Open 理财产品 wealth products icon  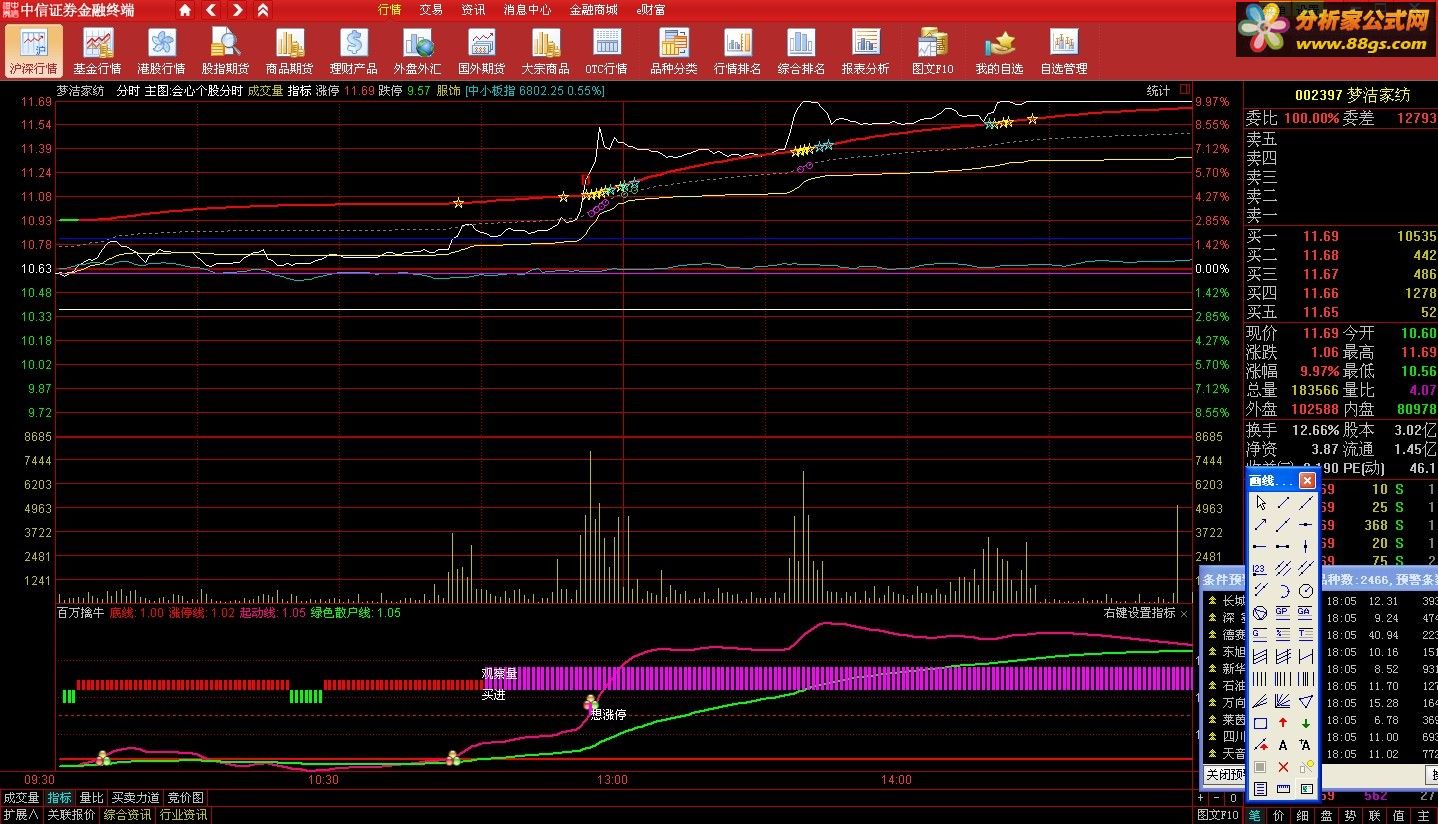(x=353, y=50)
